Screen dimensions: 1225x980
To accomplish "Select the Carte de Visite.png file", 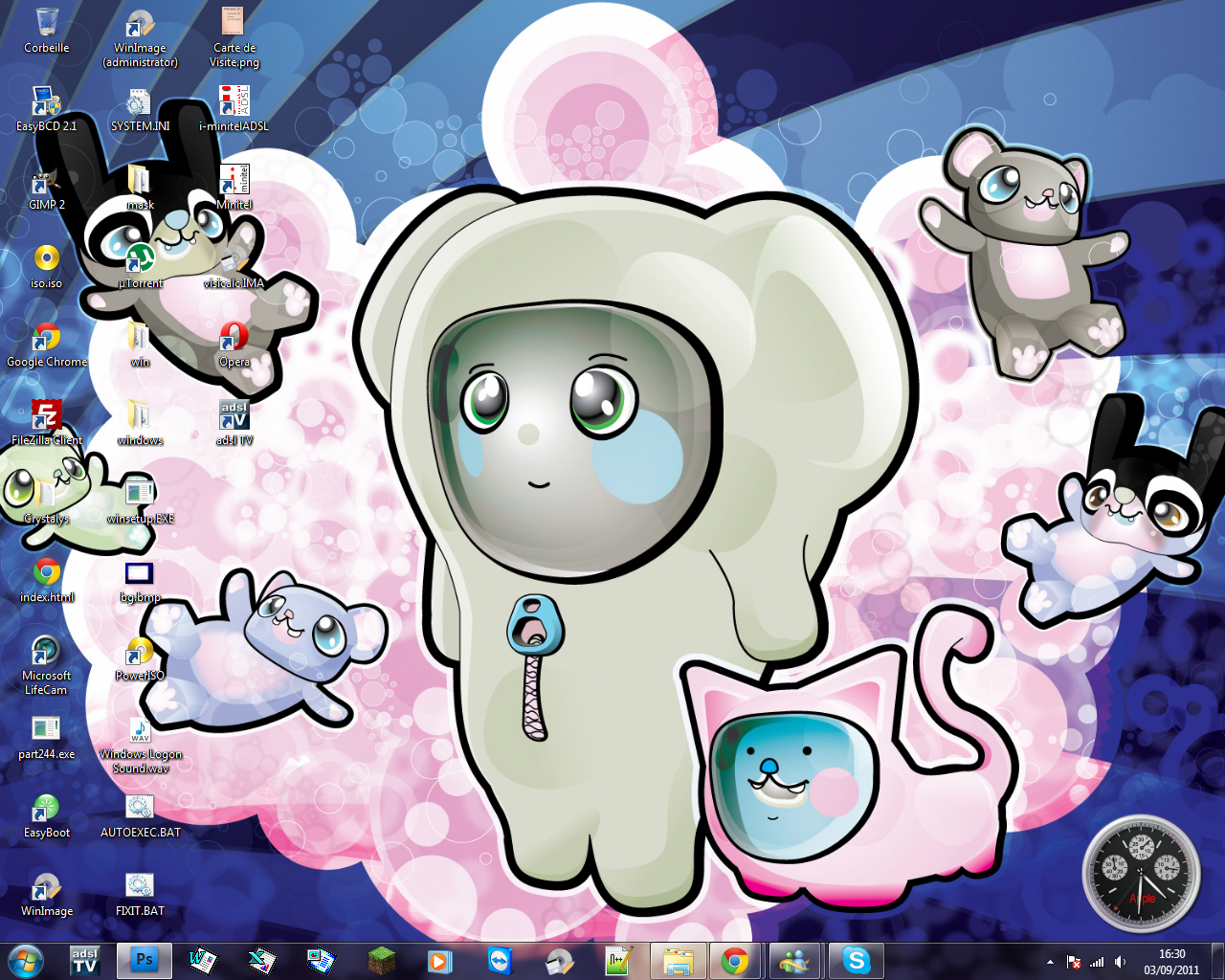I will click(x=234, y=23).
